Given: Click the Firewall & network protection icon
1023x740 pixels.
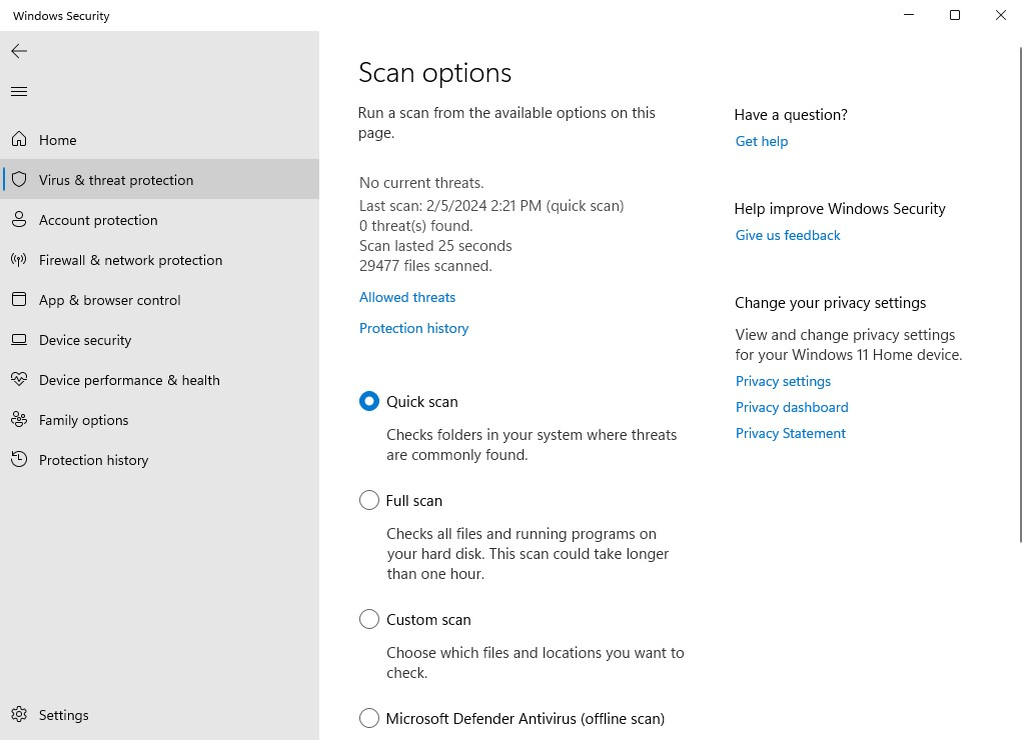Looking at the screenshot, I should point(19,260).
